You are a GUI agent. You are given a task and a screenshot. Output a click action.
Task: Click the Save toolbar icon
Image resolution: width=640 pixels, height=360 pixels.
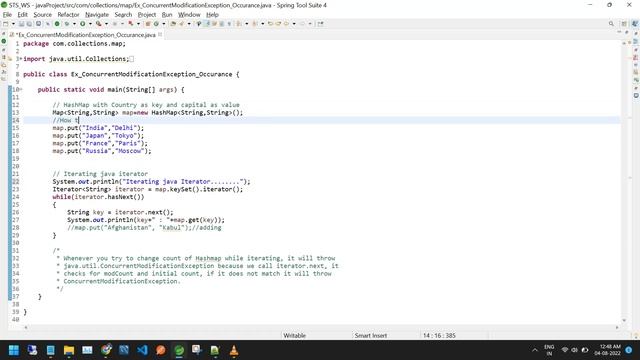(21, 24)
